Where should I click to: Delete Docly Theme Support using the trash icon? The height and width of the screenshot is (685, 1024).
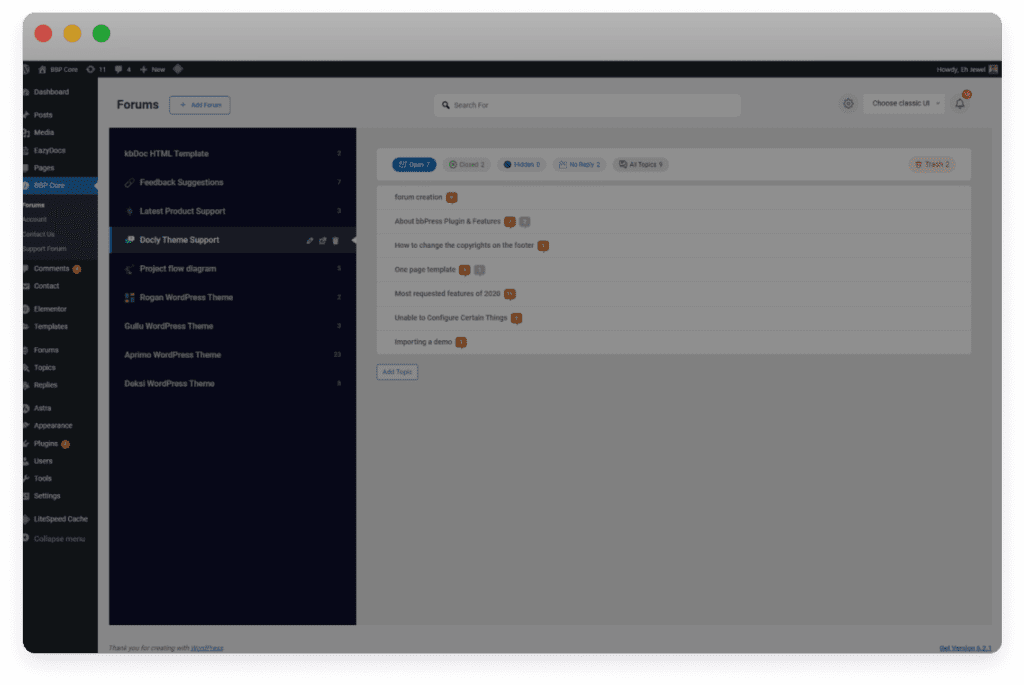pyautogui.click(x=336, y=240)
